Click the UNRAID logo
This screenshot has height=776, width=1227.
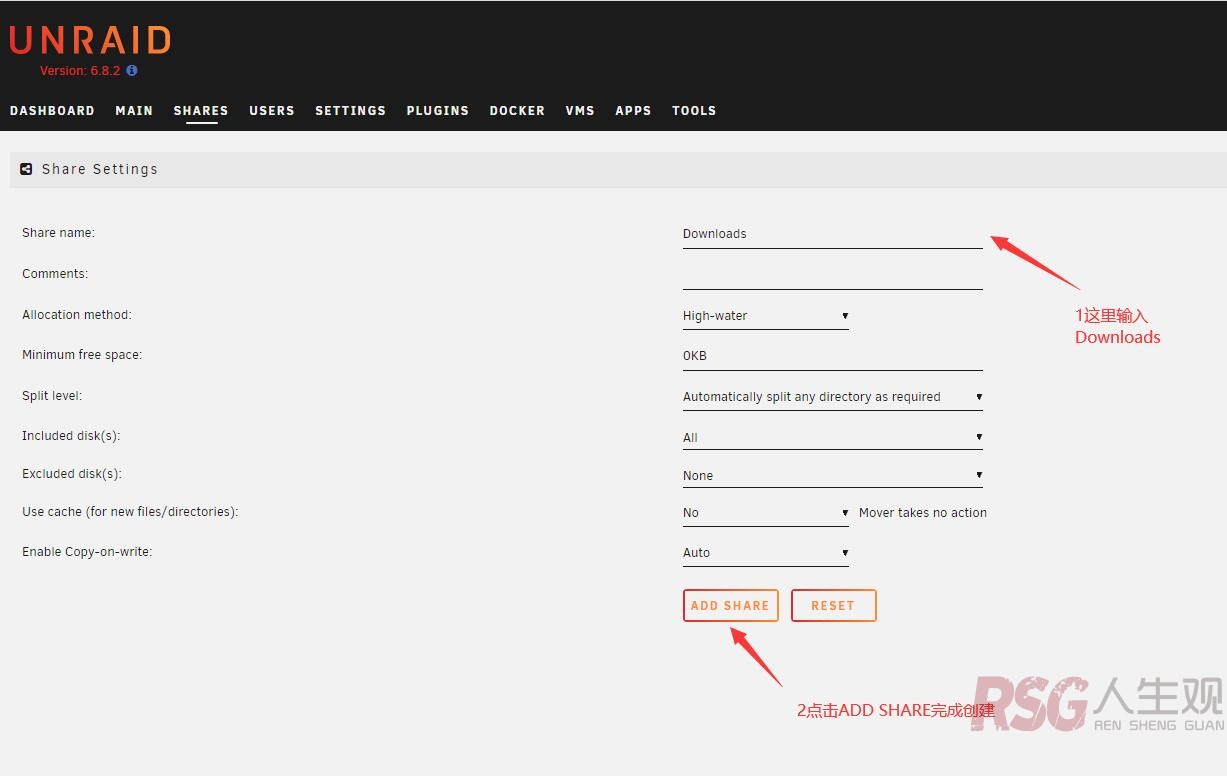click(90, 40)
